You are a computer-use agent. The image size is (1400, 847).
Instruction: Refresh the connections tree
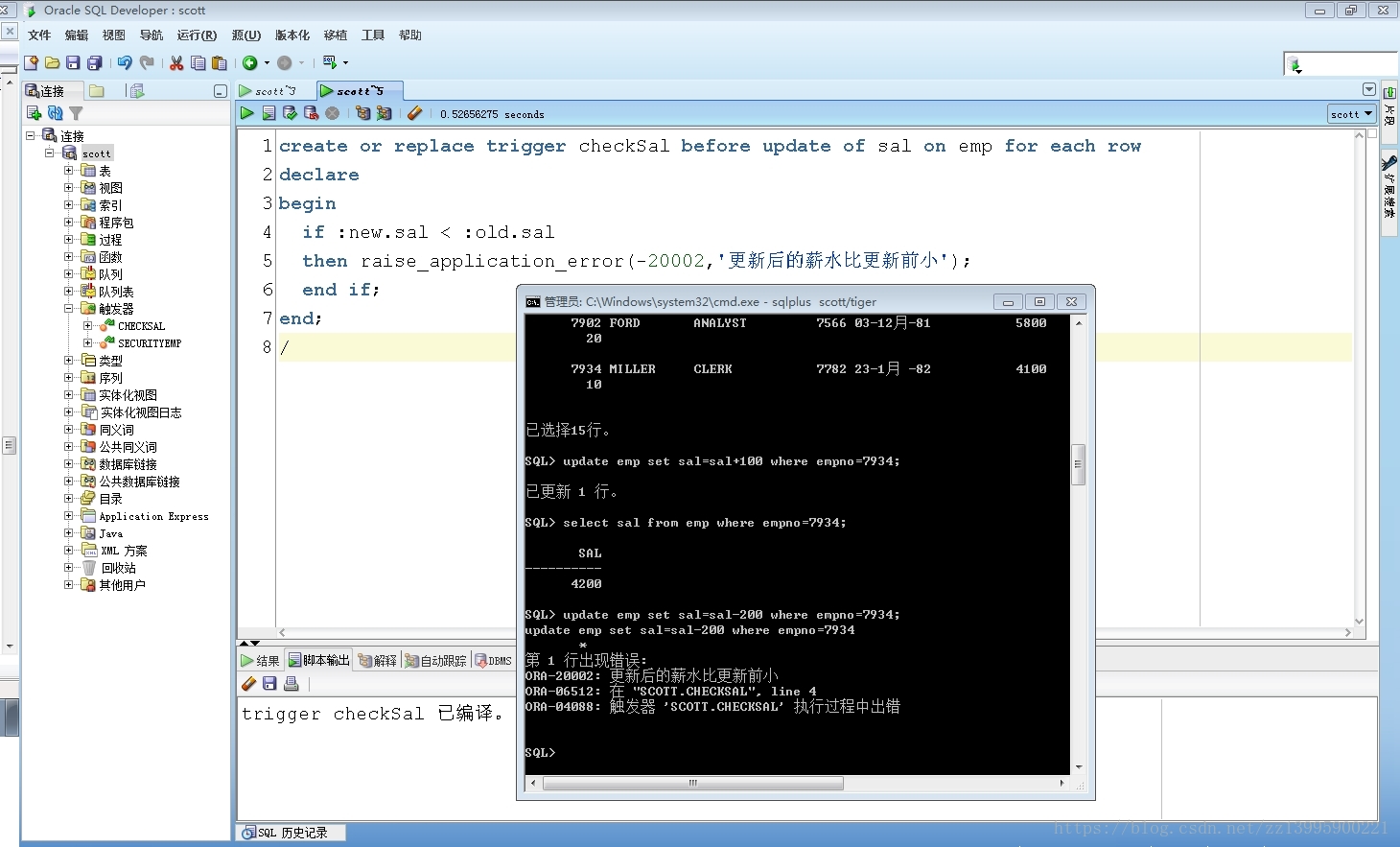click(55, 113)
